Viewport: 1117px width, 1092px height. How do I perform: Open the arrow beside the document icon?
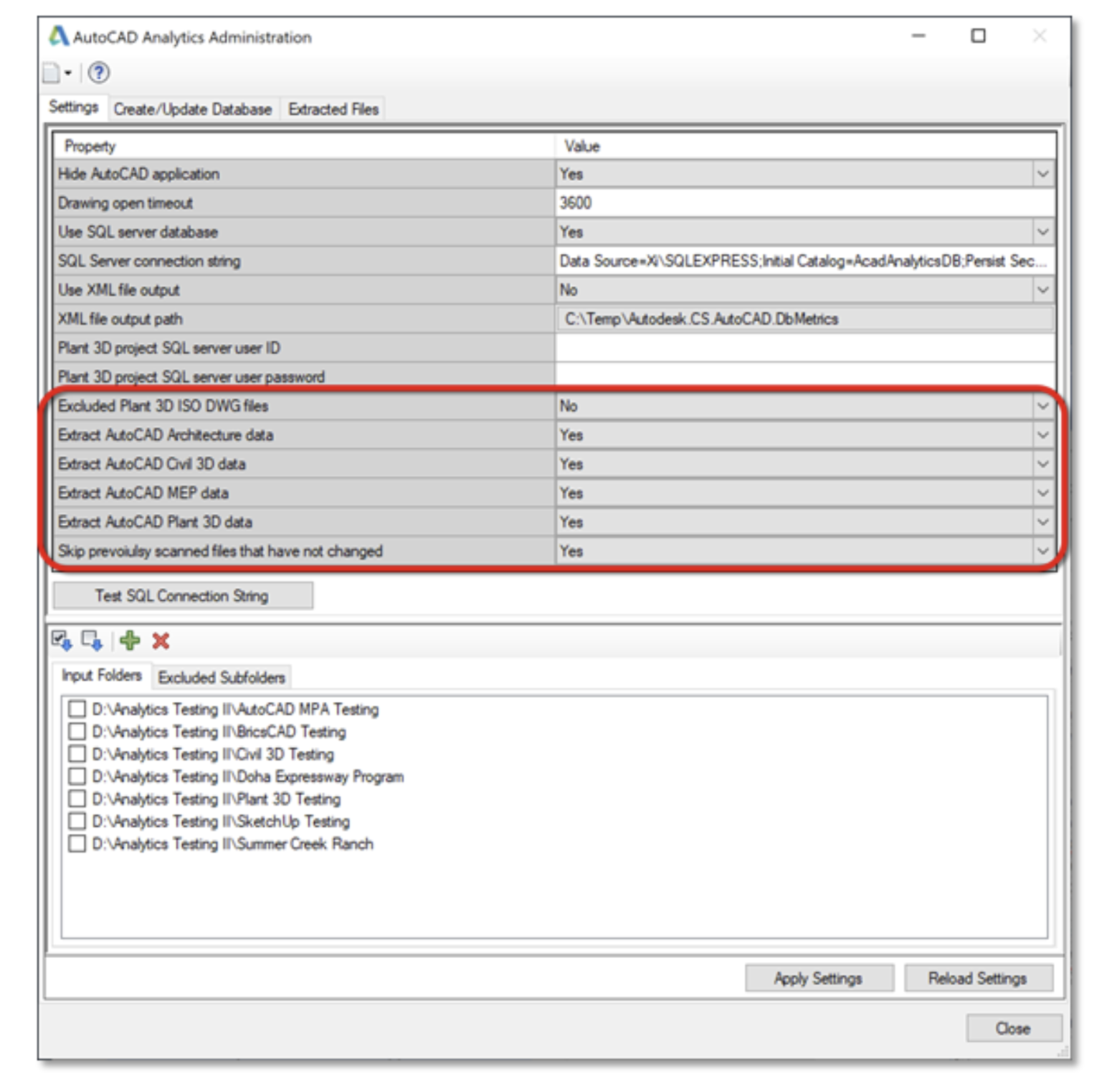point(68,73)
